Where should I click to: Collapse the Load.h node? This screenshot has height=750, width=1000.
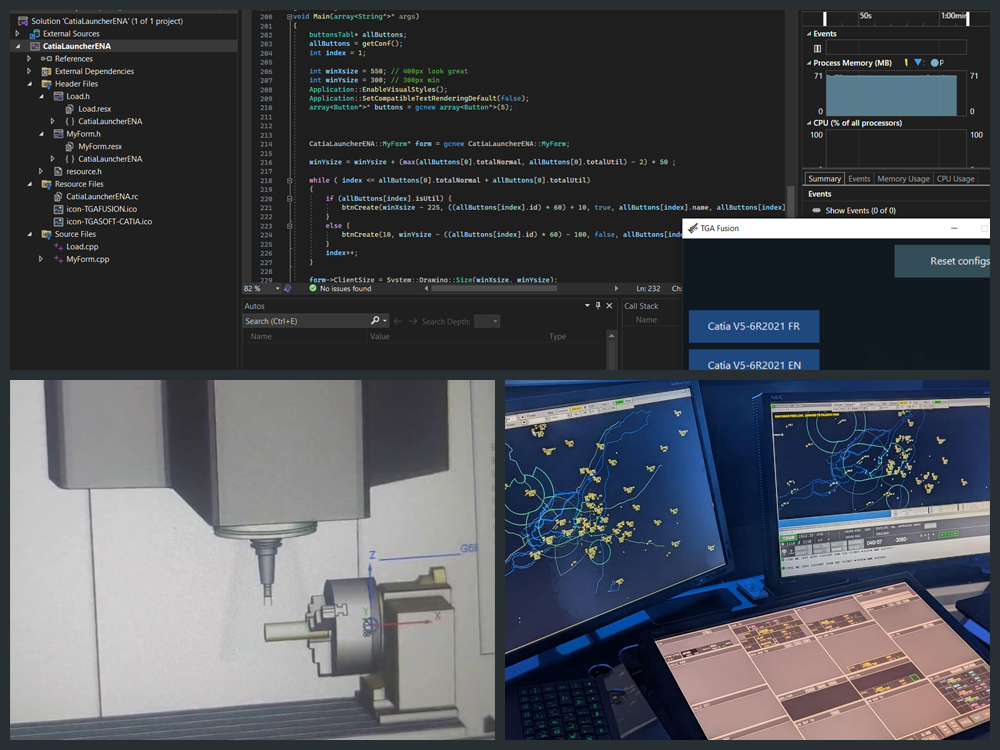click(x=41, y=96)
